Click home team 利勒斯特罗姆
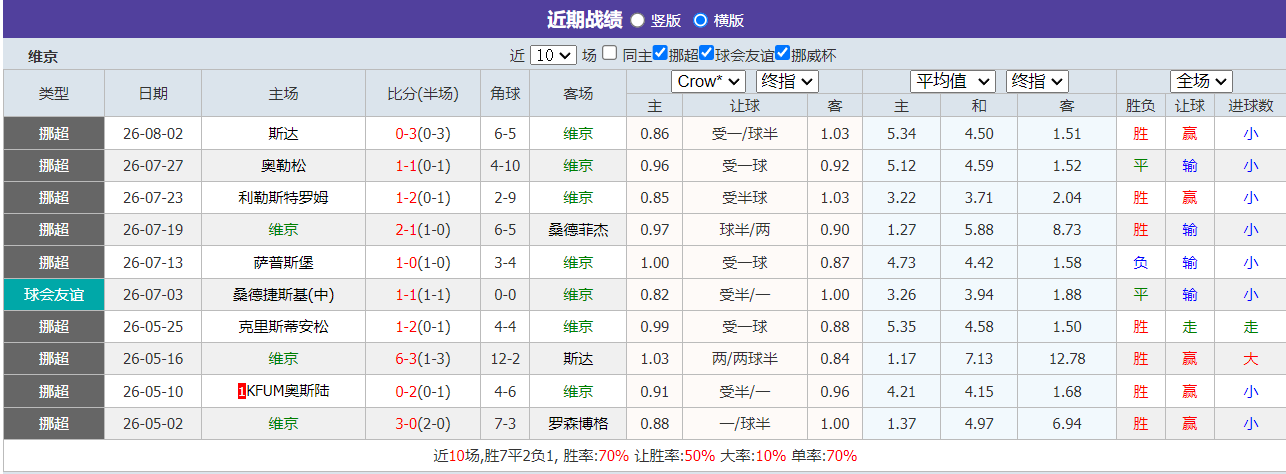 pyautogui.click(x=283, y=197)
